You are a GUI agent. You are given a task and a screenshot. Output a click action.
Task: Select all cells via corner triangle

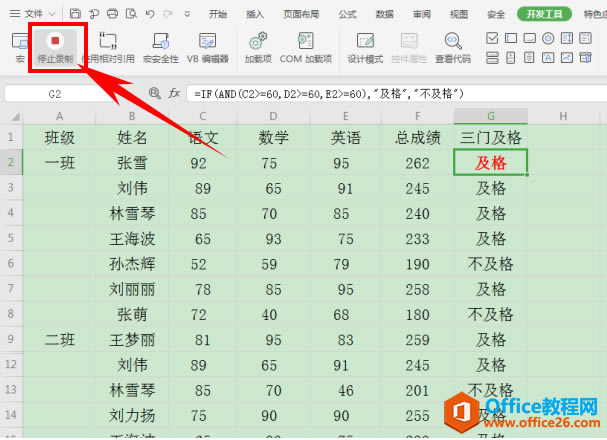15,116
